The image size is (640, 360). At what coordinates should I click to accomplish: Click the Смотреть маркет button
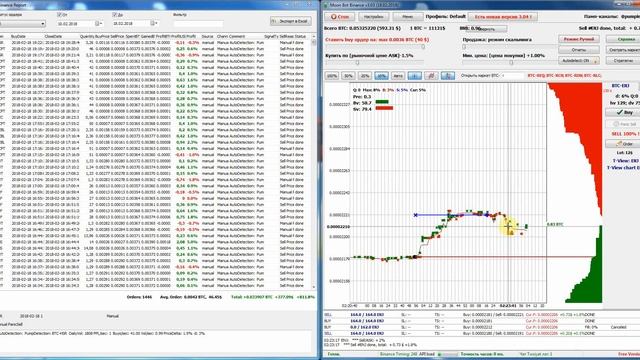point(624,50)
